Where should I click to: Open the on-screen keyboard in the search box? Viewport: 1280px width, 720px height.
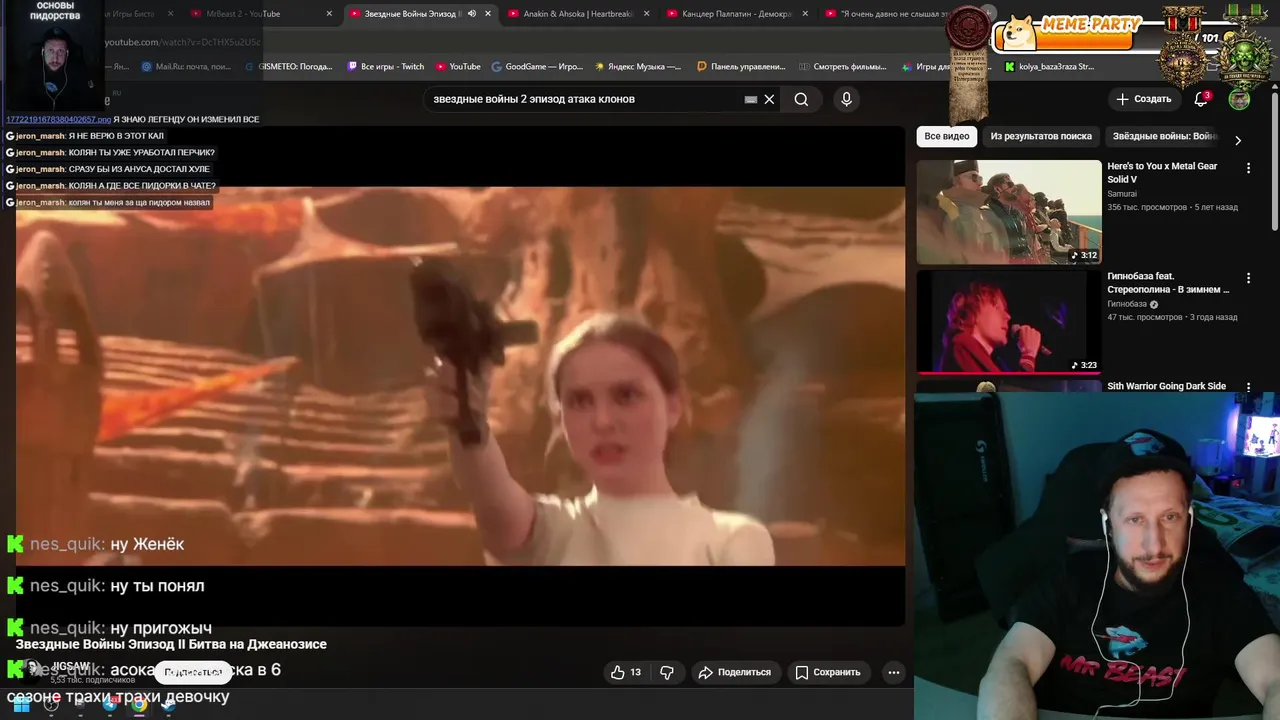pyautogui.click(x=751, y=99)
